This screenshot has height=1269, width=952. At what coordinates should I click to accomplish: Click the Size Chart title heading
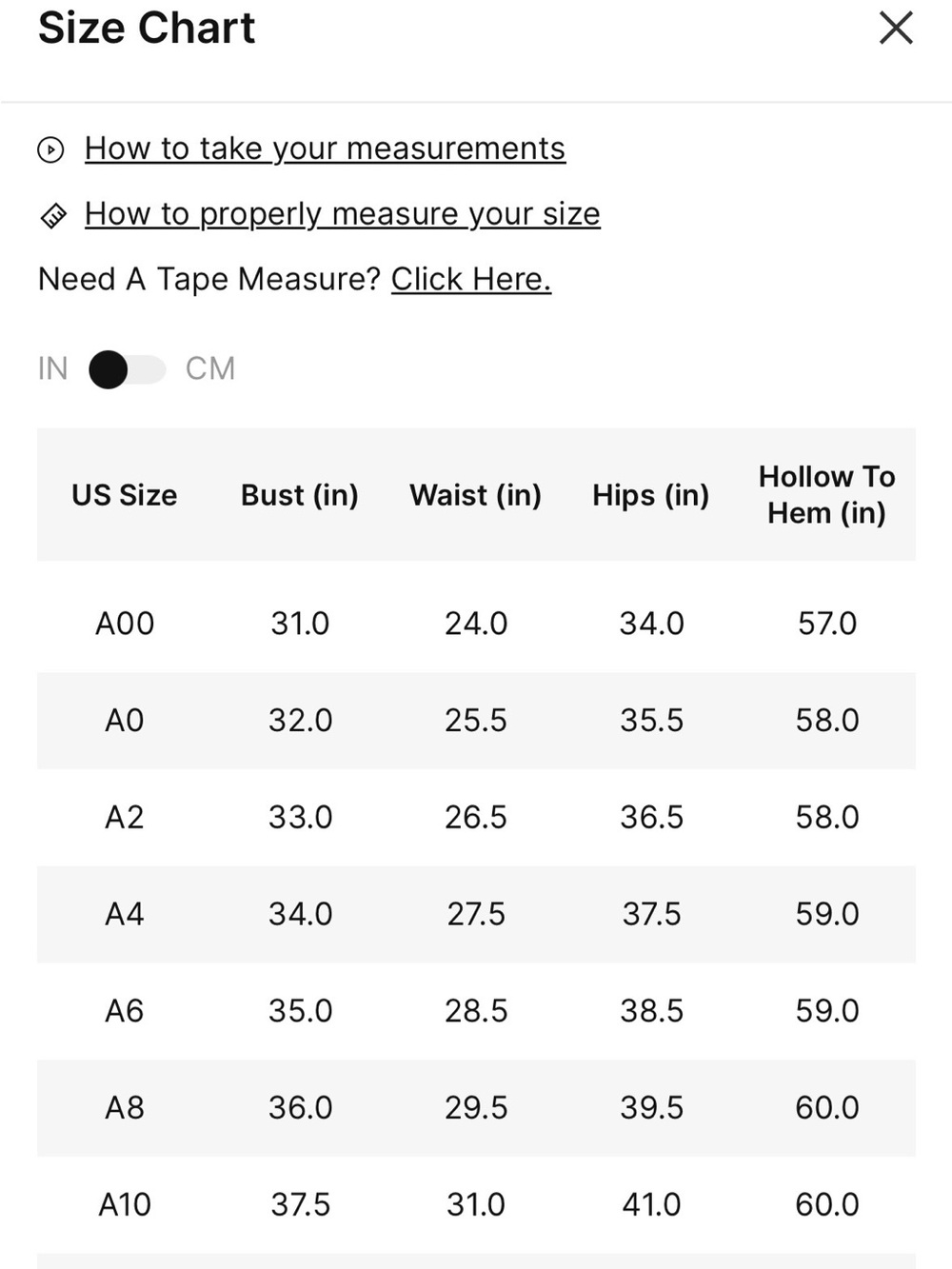(147, 28)
